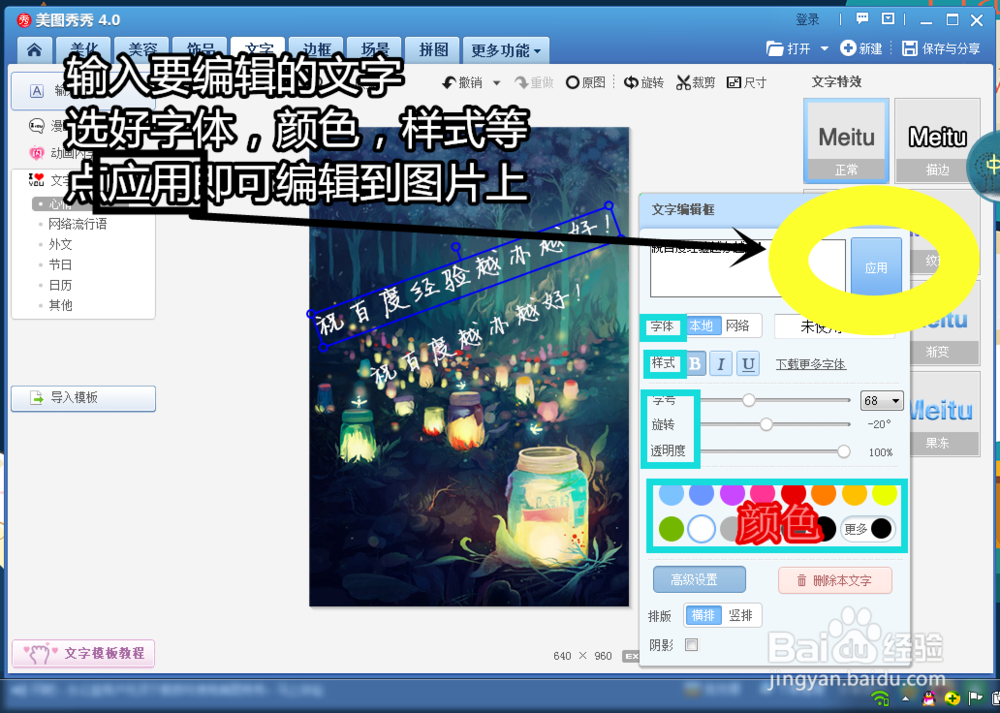Viewport: 1000px width, 713px height.
Task: Open 高级设置 advanced settings
Action: 699,580
